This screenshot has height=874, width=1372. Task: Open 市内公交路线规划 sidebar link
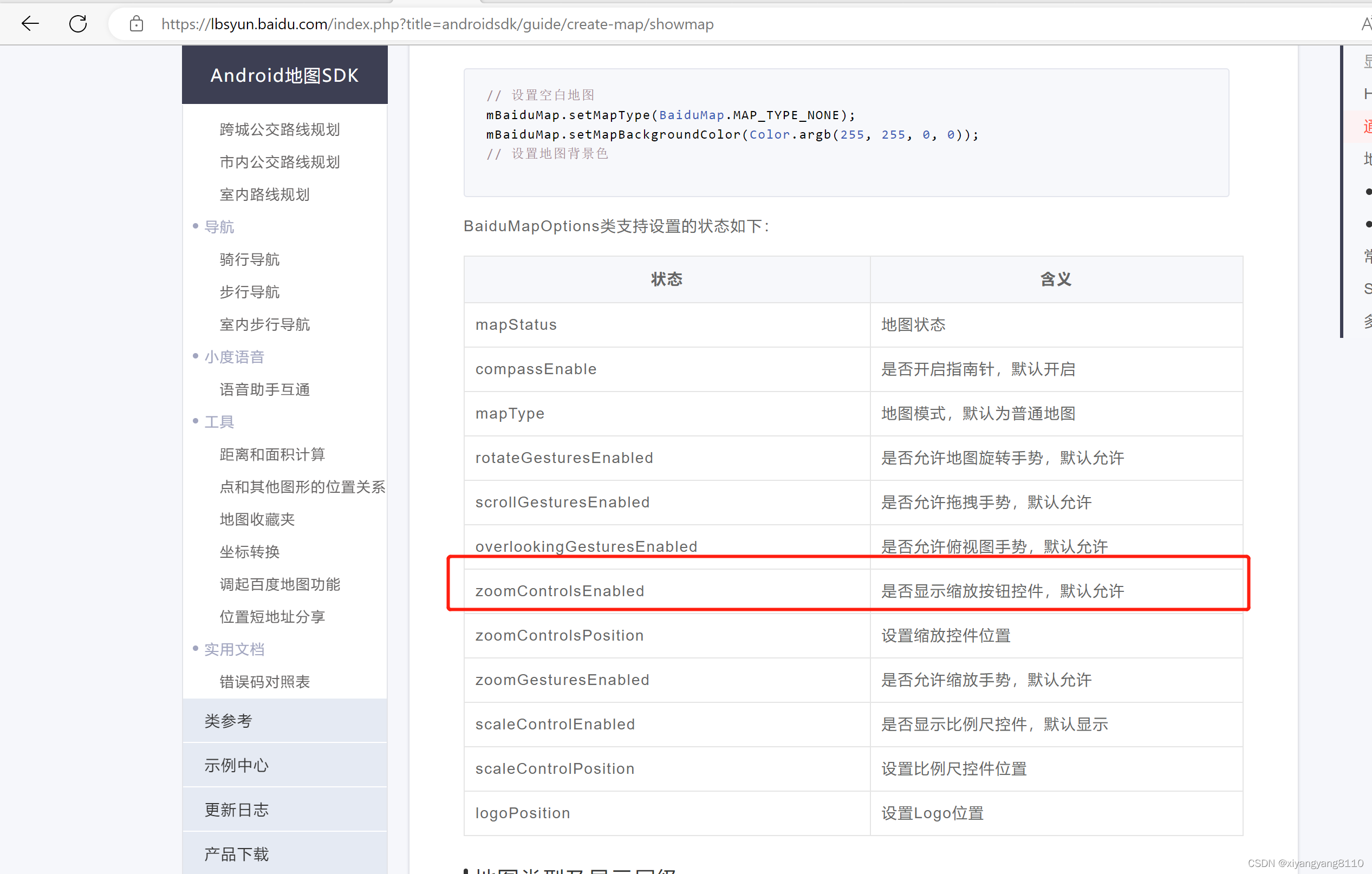[279, 162]
